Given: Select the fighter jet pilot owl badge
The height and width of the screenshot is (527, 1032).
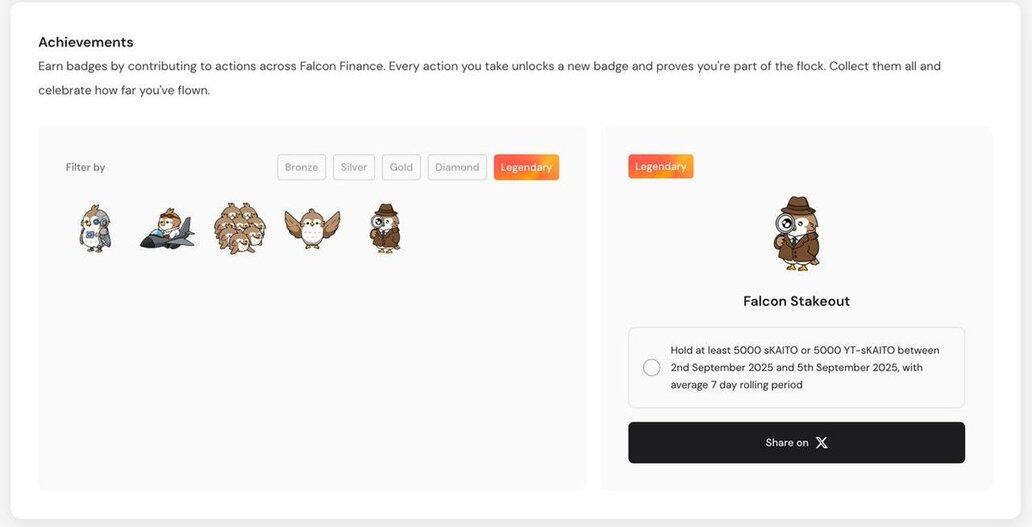Looking at the screenshot, I should pos(167,229).
